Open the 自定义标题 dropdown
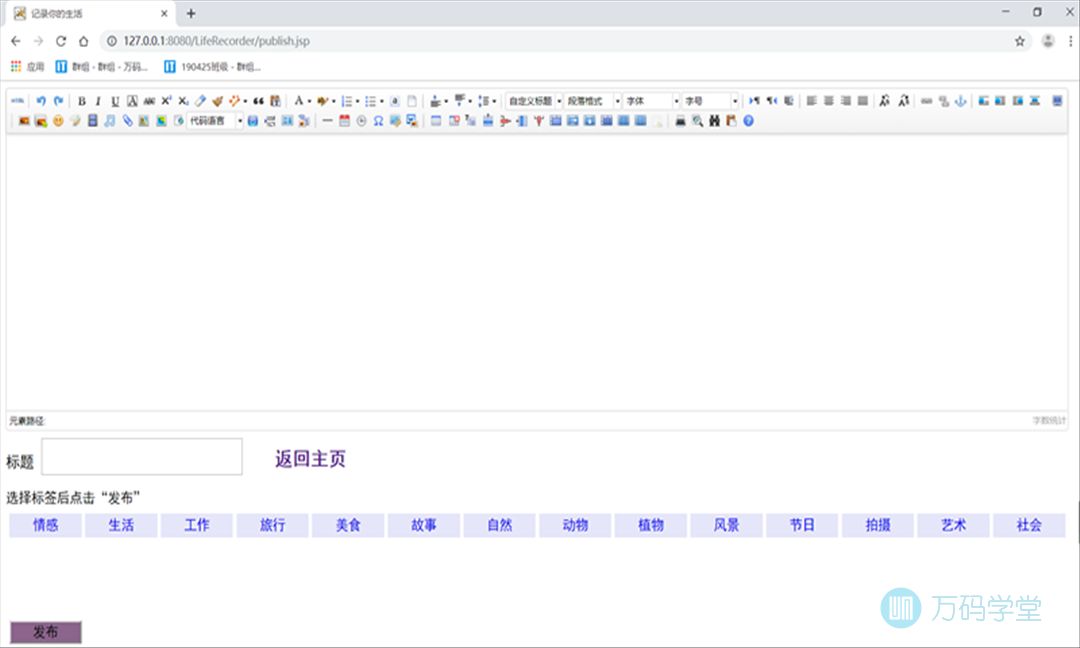1080x648 pixels. pos(534,101)
